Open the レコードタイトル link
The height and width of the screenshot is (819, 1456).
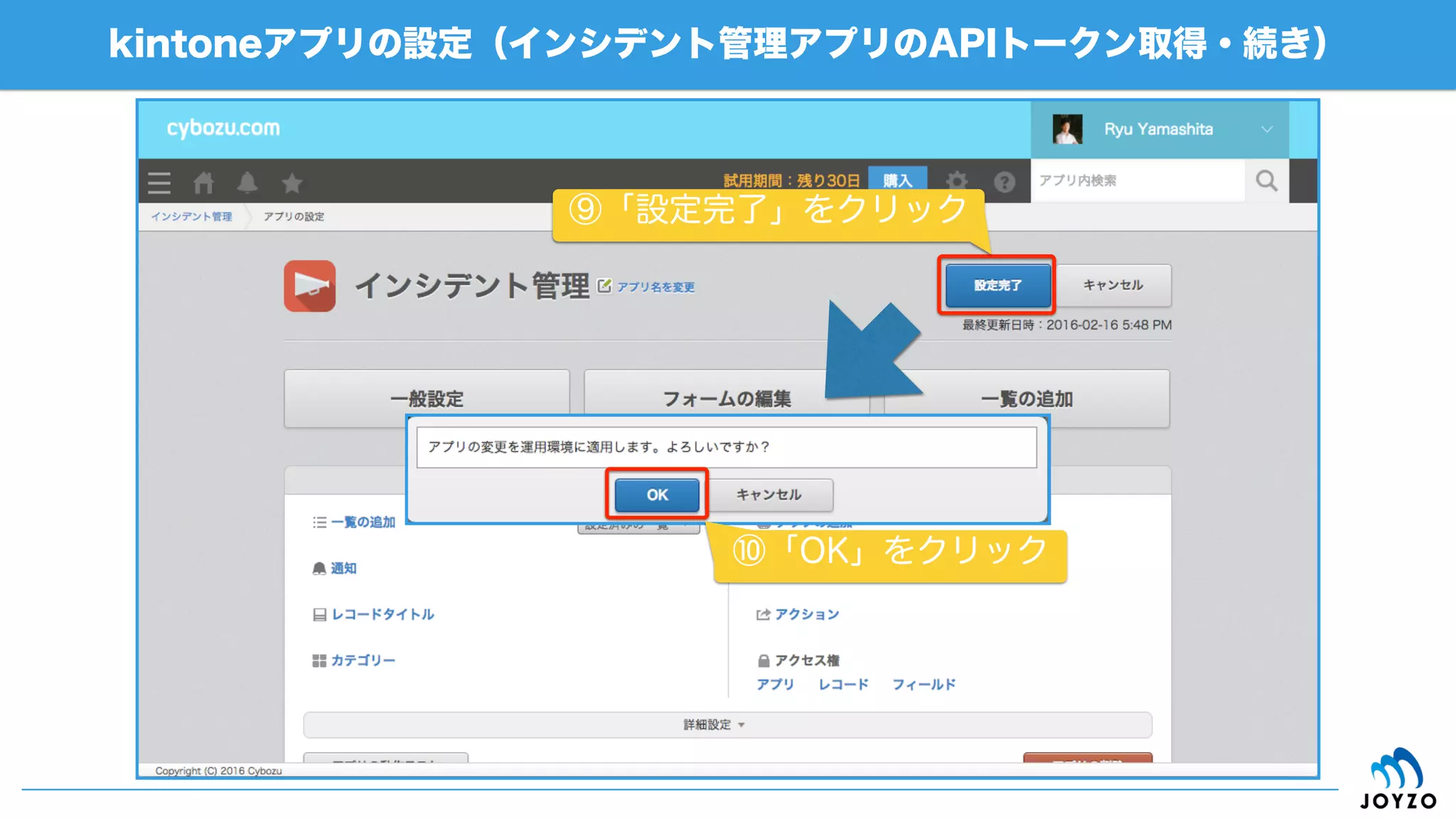382,614
